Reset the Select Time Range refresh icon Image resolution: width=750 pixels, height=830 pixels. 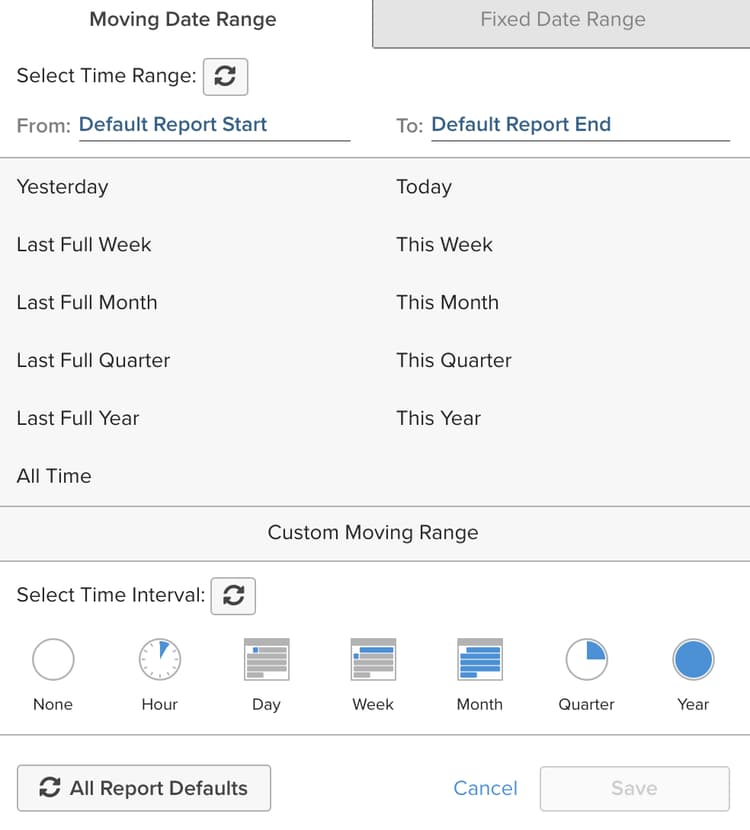(225, 77)
